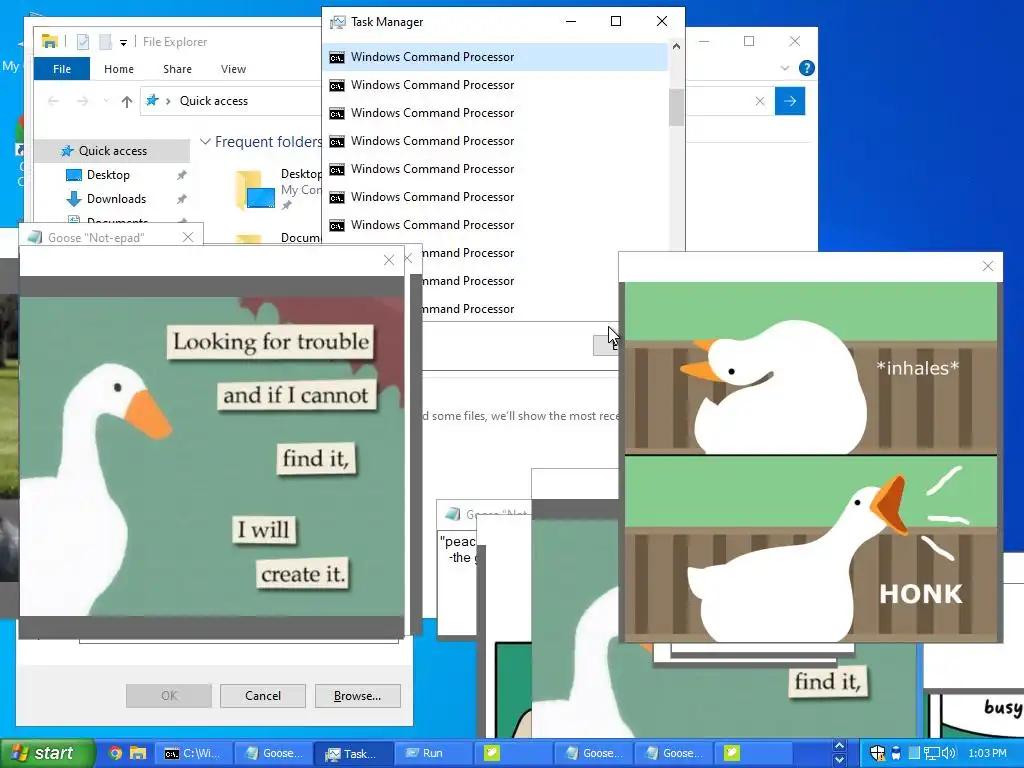Image resolution: width=1024 pixels, height=768 pixels.
Task: Click the star icon in address bar
Action: point(152,100)
